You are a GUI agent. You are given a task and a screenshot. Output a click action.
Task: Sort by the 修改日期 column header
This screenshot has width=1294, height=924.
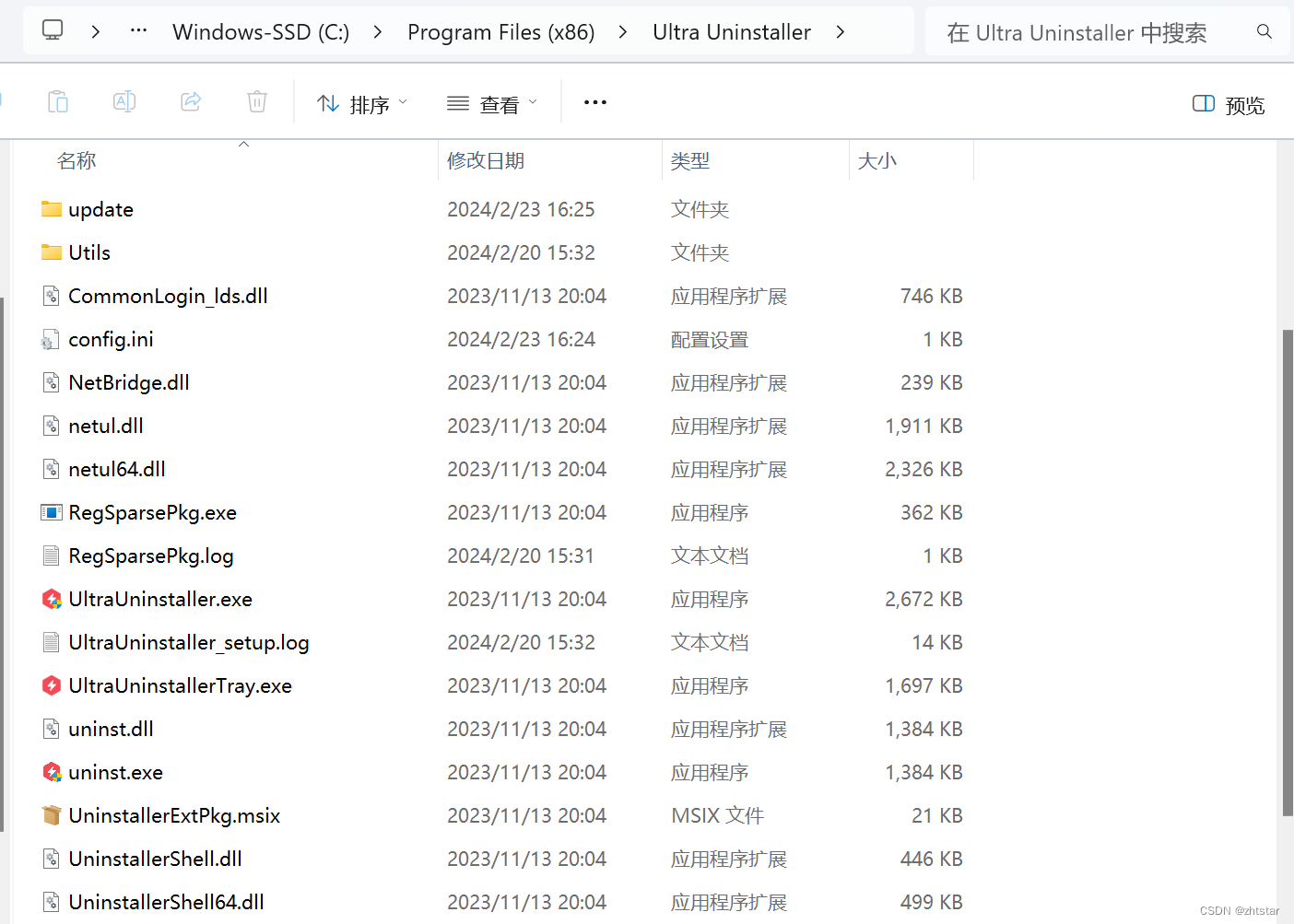tap(486, 160)
